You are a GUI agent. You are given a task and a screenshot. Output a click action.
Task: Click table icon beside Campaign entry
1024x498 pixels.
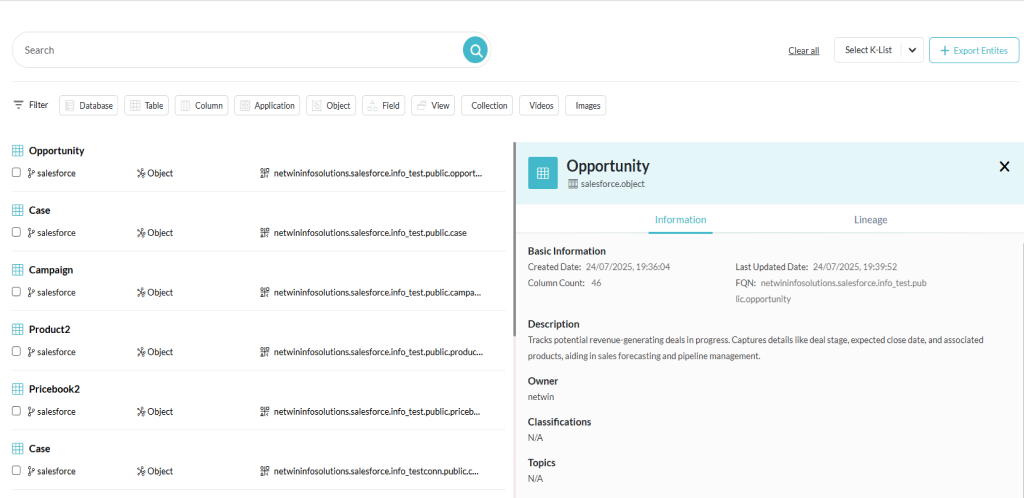[17, 270]
